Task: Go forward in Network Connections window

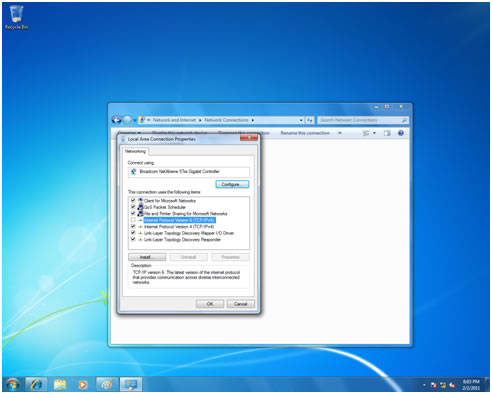Action: point(127,120)
